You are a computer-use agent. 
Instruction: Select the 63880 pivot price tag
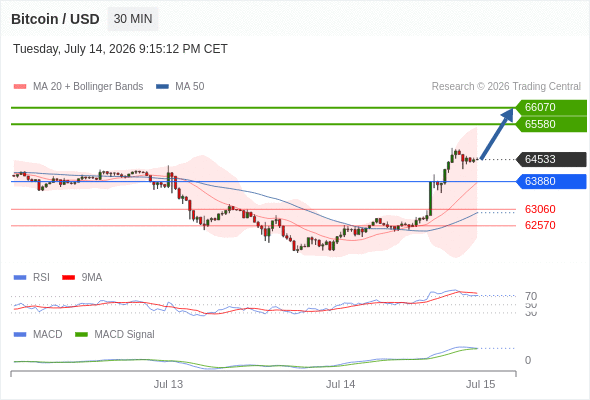coord(551,181)
